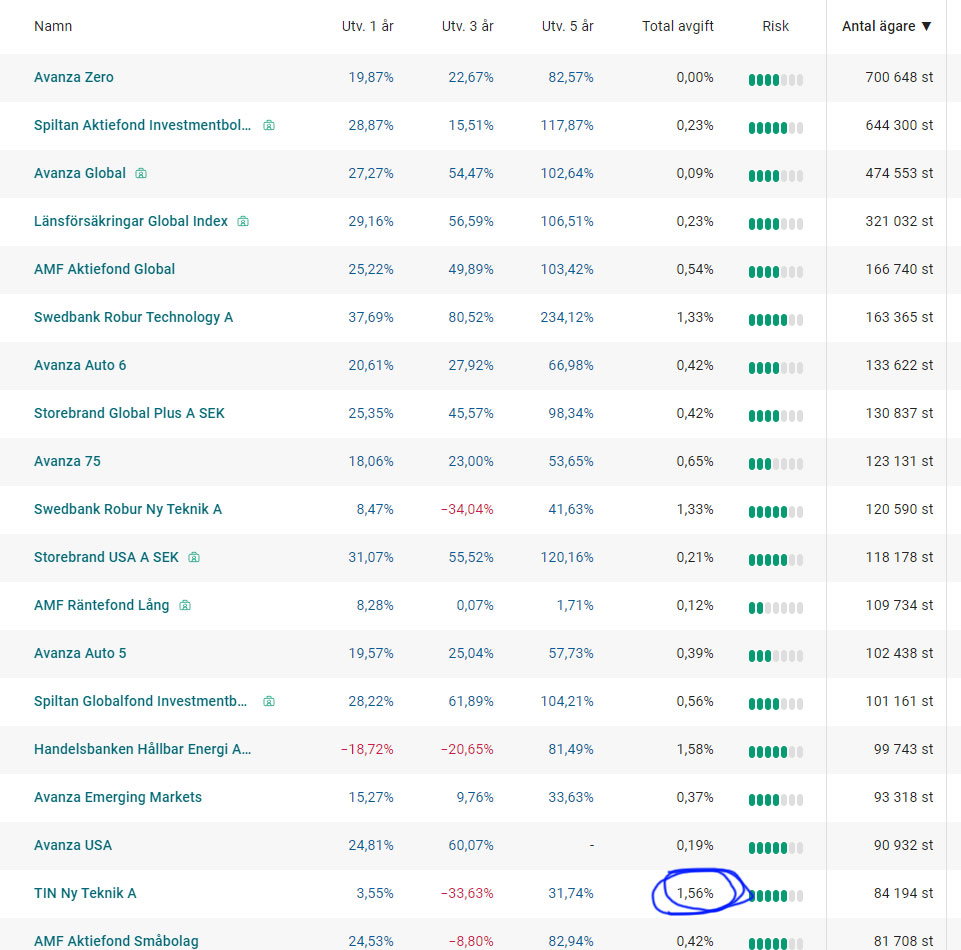Click the icon beside Länsförsäkringar Global Index
Viewport: 961px width, 950px height.
click(243, 222)
